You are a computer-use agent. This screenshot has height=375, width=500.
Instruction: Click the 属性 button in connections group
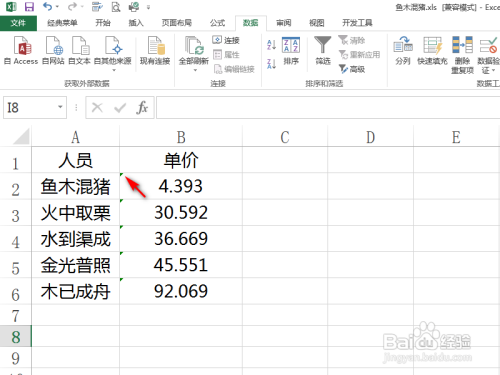coord(226,55)
